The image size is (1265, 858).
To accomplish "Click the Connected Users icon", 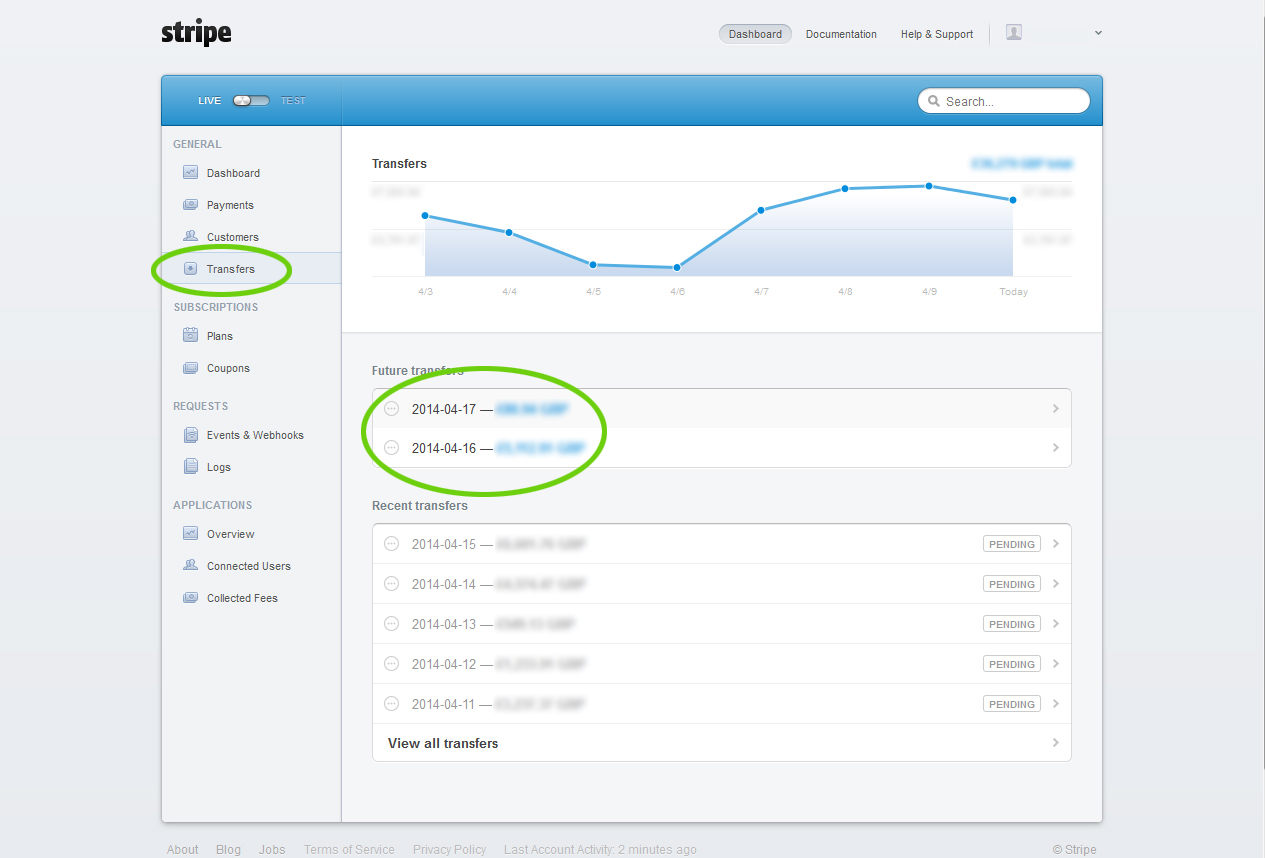I will [190, 565].
